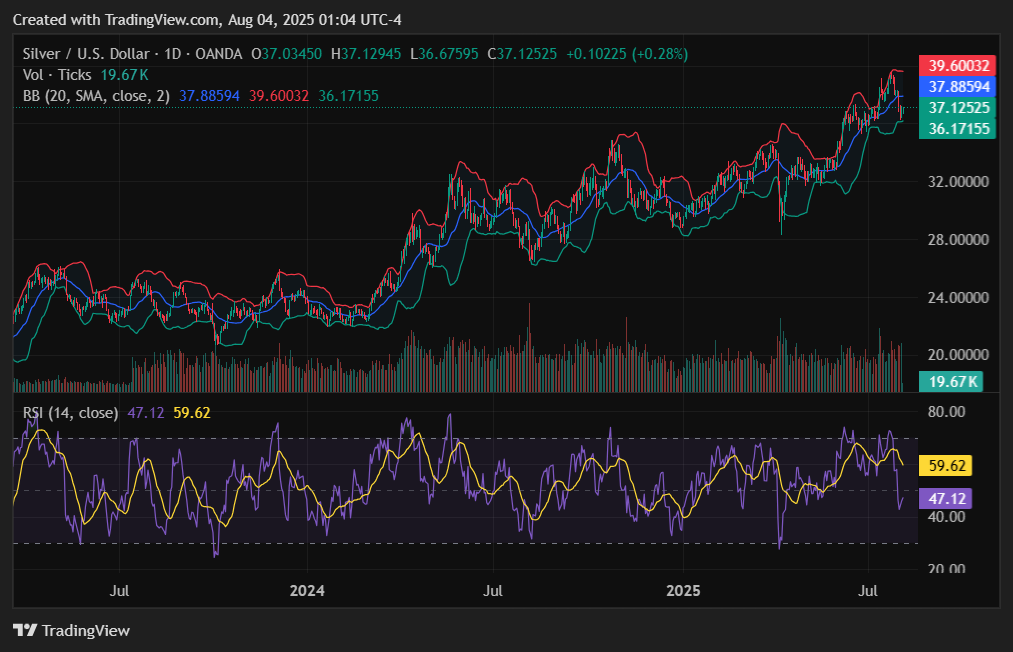Click the 32.00000 price-axis tick
Screen dimensions: 1013x652
[958, 182]
